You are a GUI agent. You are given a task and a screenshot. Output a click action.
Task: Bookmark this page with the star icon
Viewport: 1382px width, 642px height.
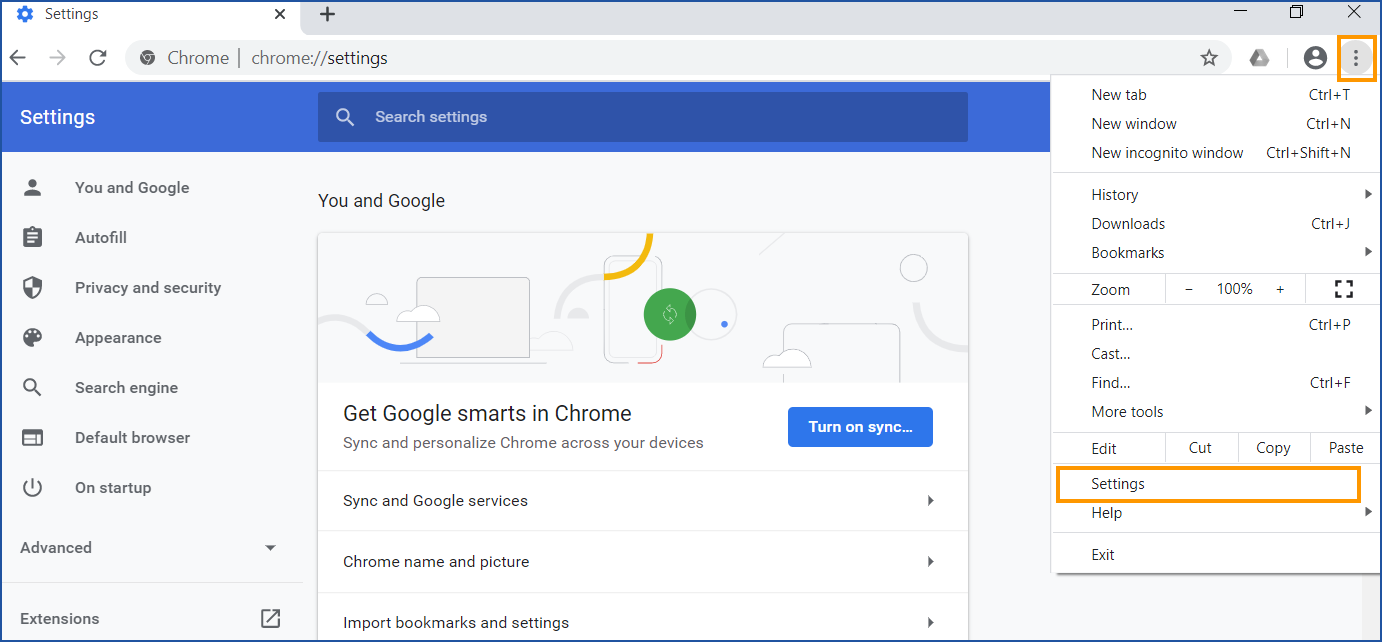coord(1211,57)
